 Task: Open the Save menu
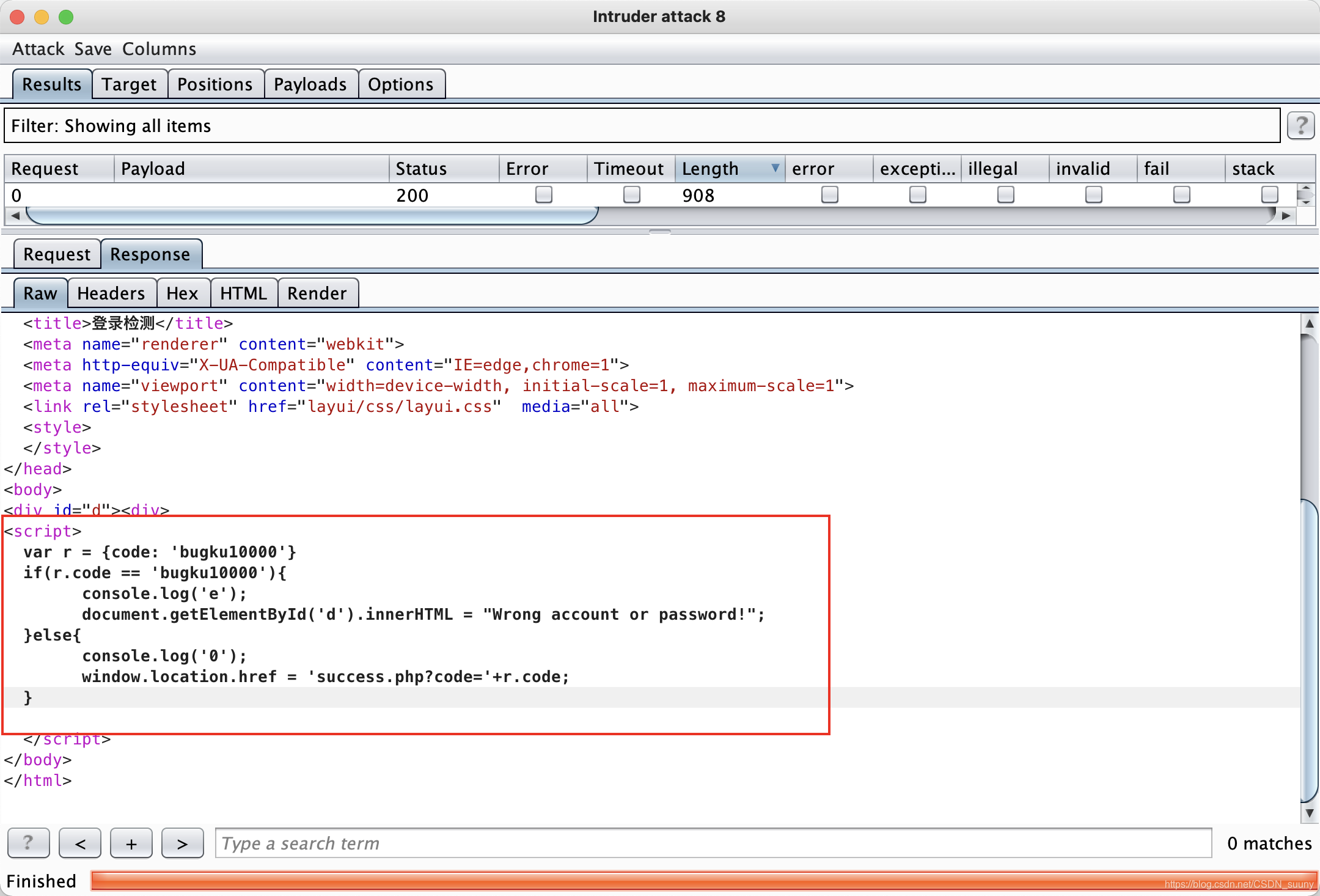pos(93,49)
